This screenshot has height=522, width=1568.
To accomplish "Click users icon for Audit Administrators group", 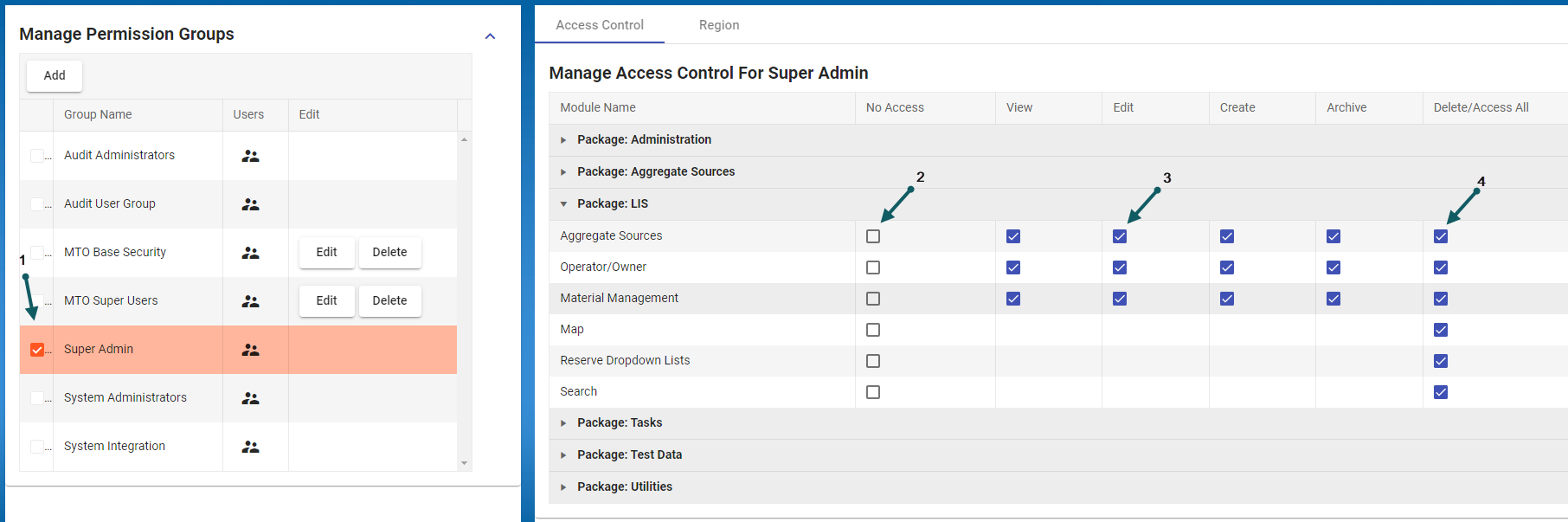I will 250,156.
